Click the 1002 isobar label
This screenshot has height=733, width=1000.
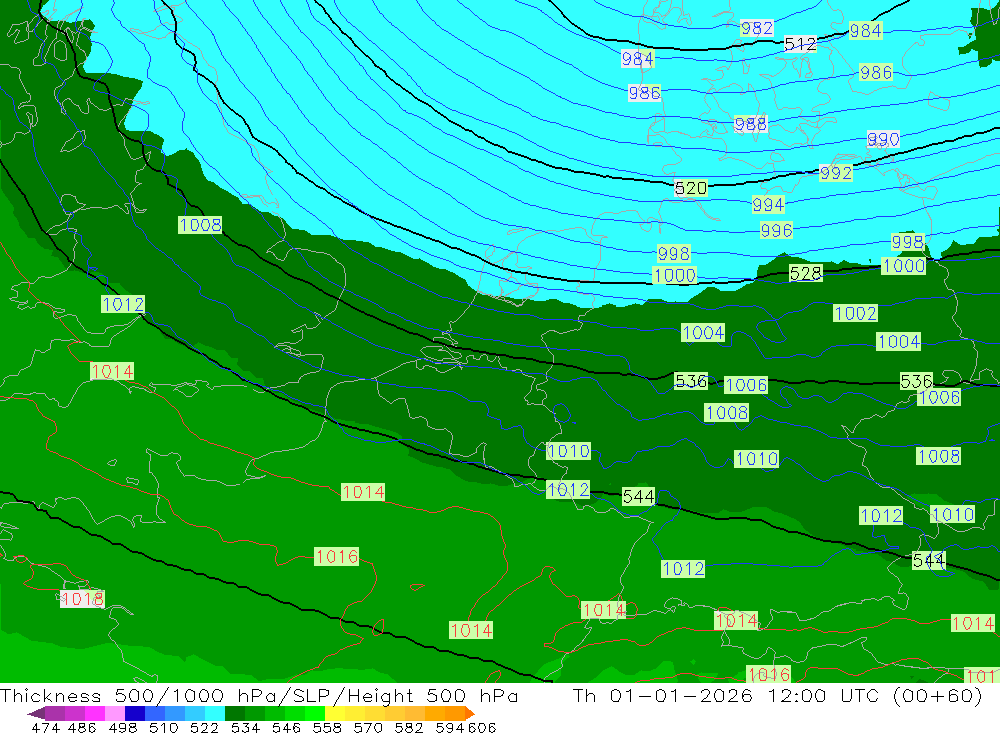click(856, 313)
